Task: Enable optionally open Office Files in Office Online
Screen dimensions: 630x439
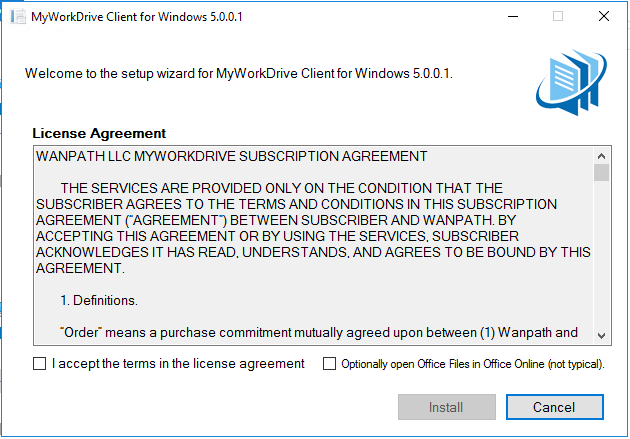Action: tap(329, 363)
